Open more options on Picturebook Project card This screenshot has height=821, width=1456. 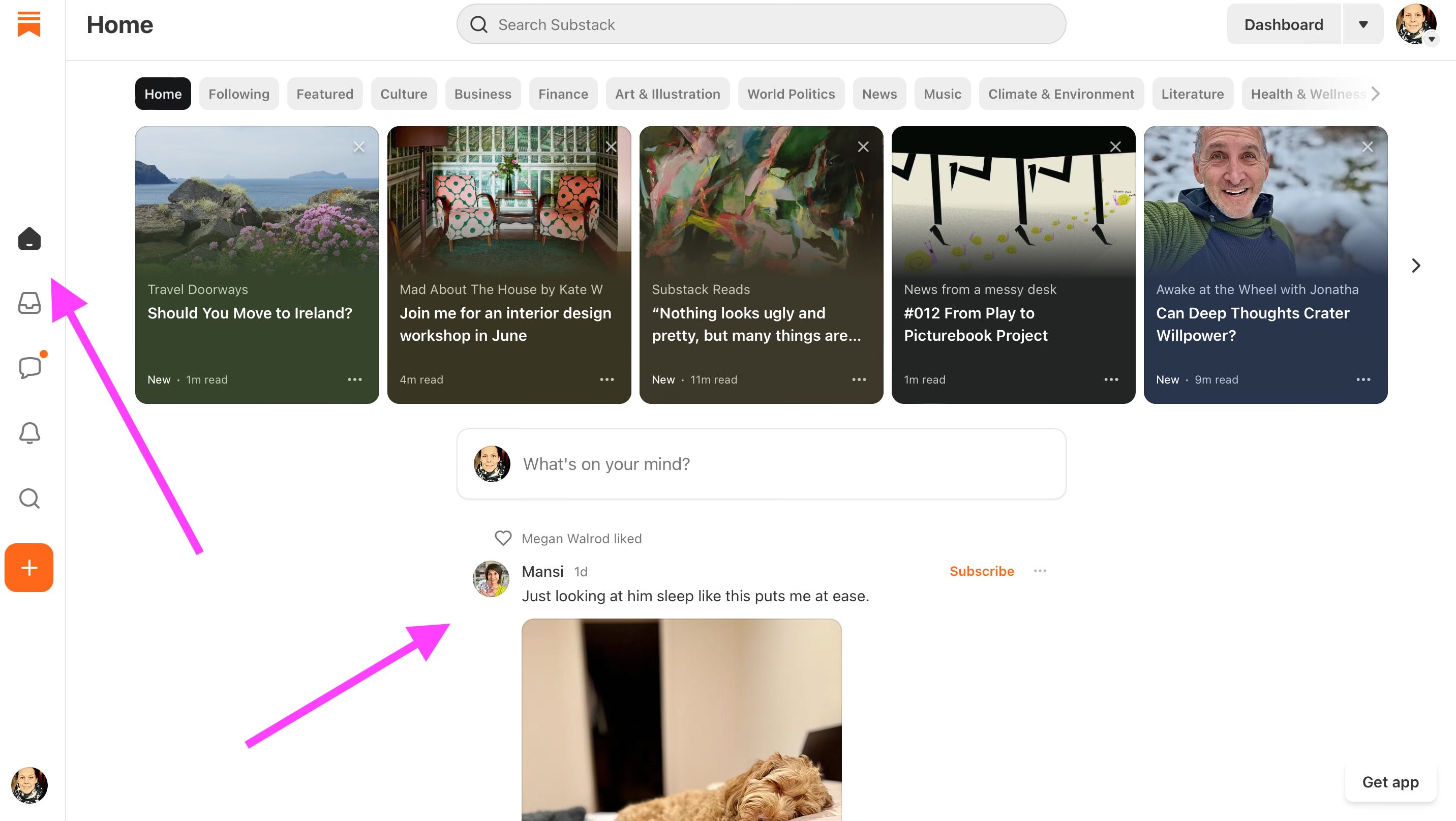(1111, 379)
